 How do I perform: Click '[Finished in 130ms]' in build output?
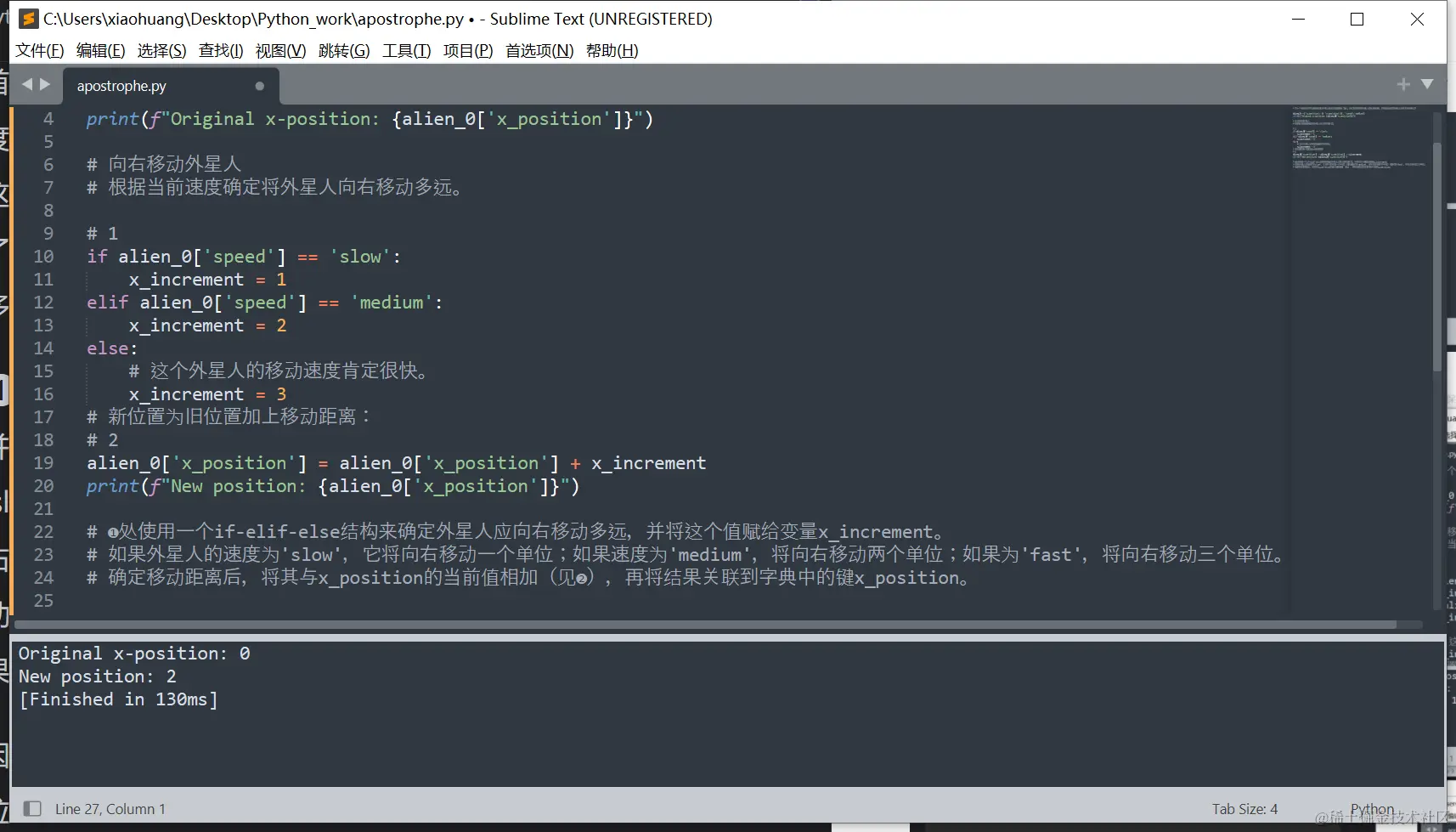click(118, 699)
